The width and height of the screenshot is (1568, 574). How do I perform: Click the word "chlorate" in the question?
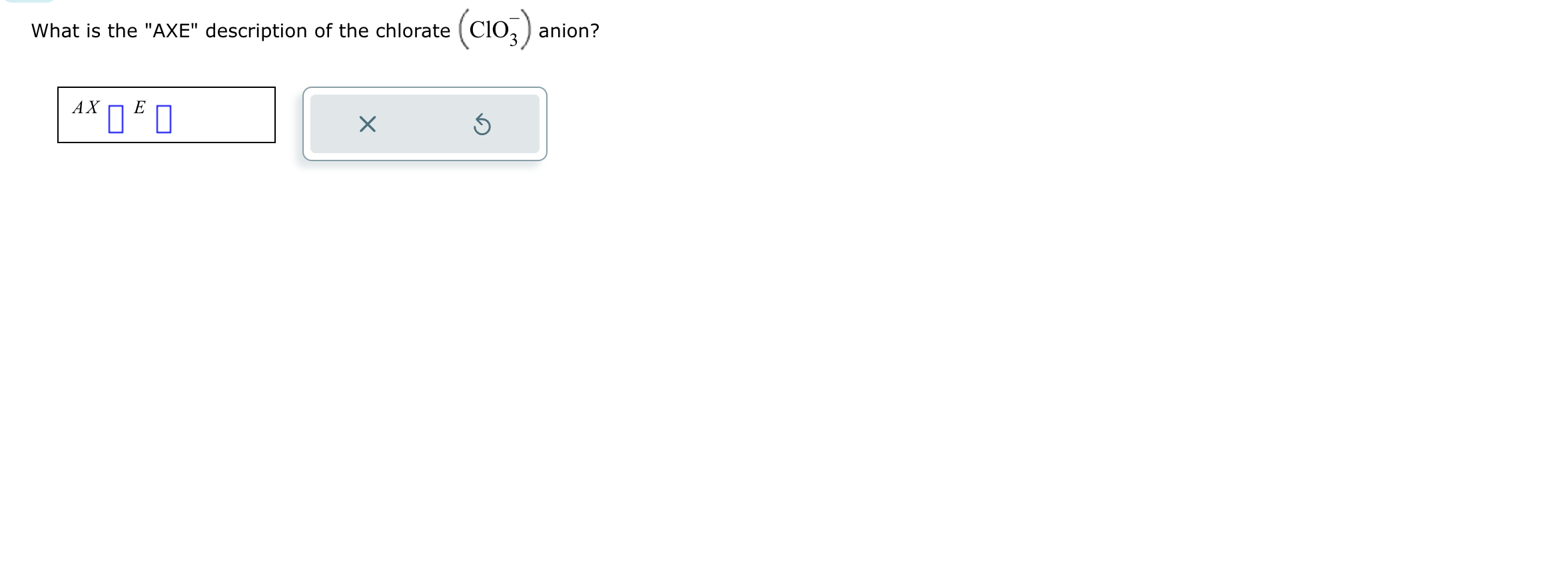413,31
